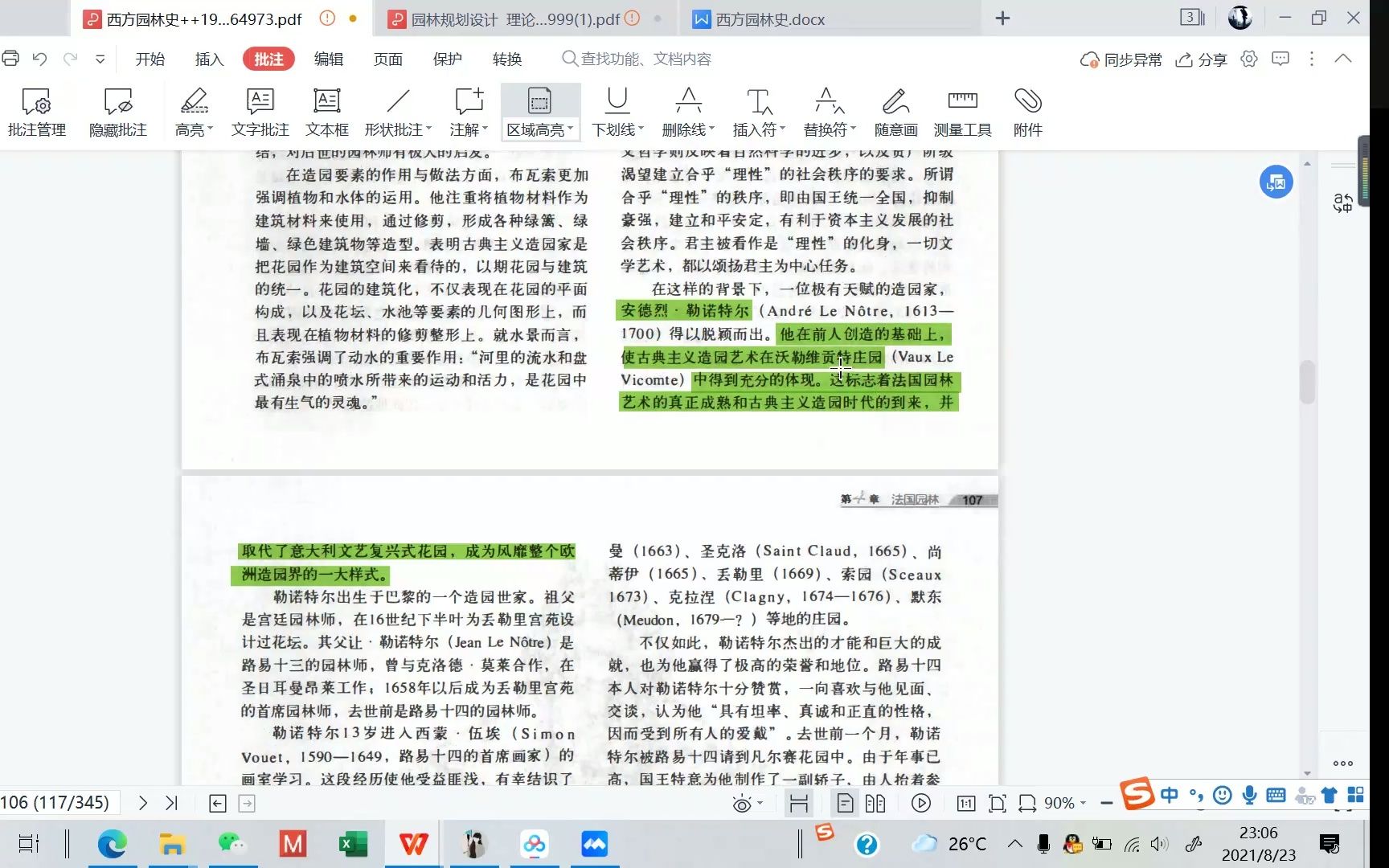Choose the 随意画 freehand drawing tool

[x=895, y=112]
